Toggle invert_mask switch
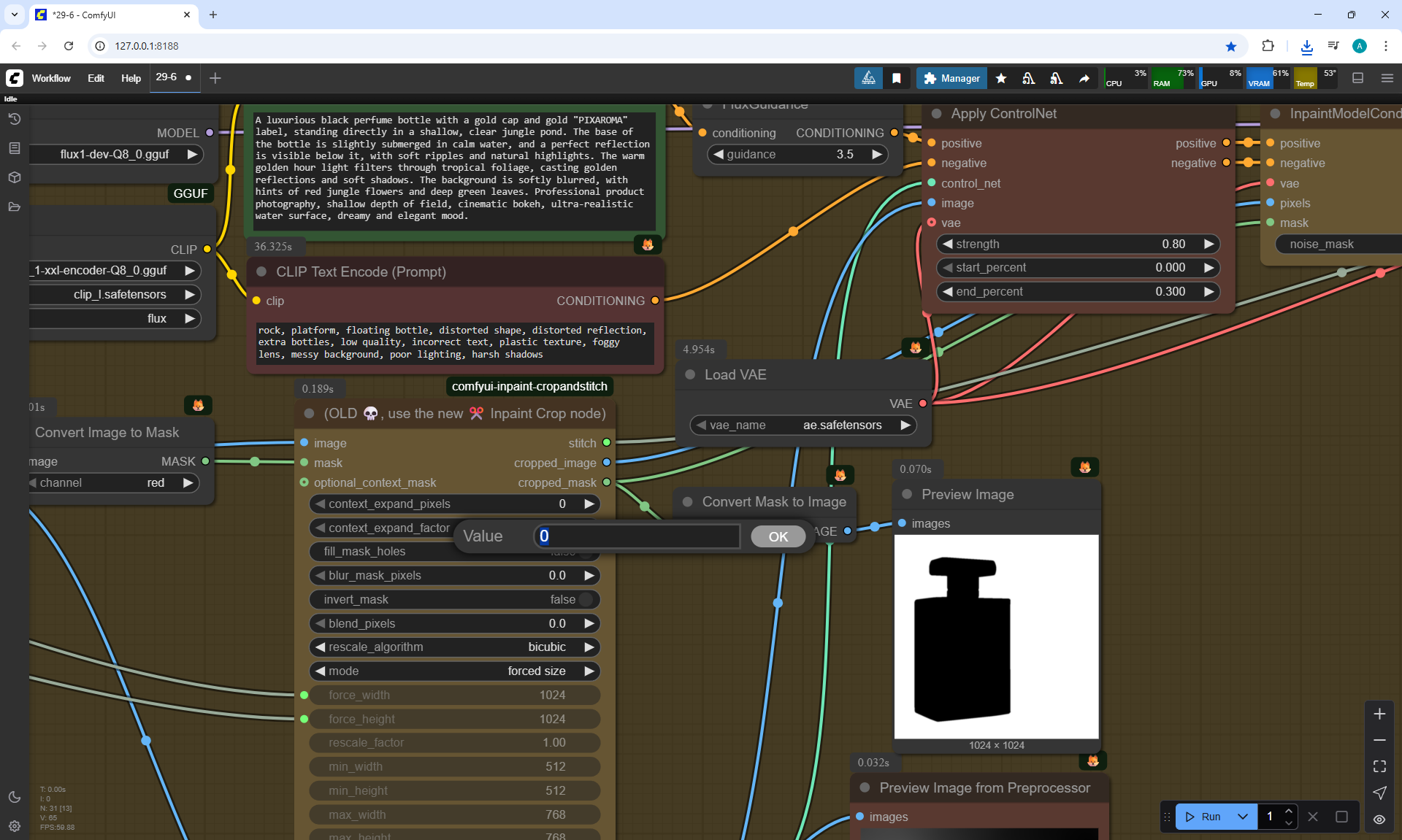Image resolution: width=1402 pixels, height=840 pixels. click(586, 599)
